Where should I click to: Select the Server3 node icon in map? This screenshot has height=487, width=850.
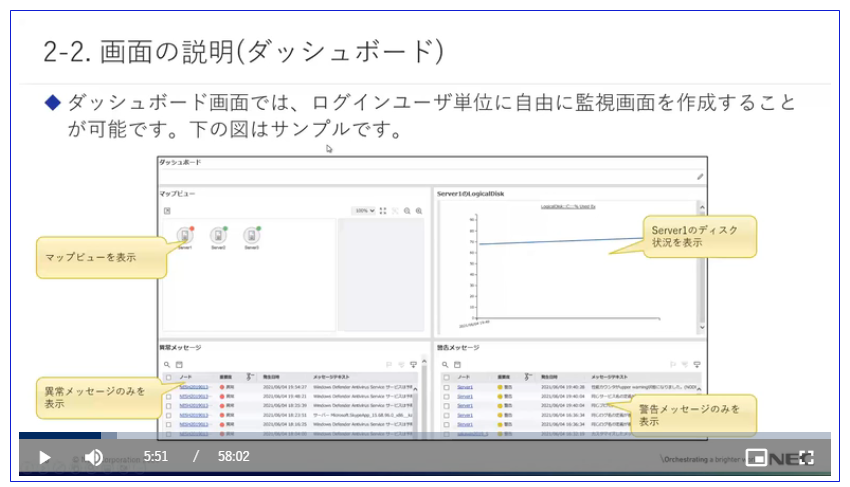click(252, 235)
